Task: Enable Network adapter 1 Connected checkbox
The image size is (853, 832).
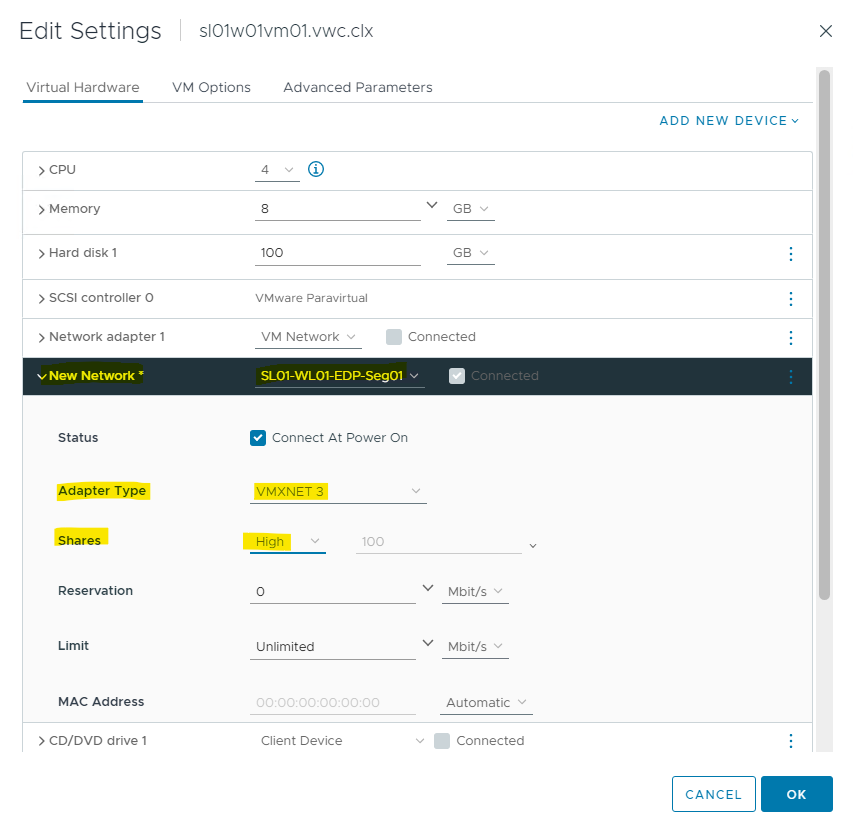Action: click(394, 337)
